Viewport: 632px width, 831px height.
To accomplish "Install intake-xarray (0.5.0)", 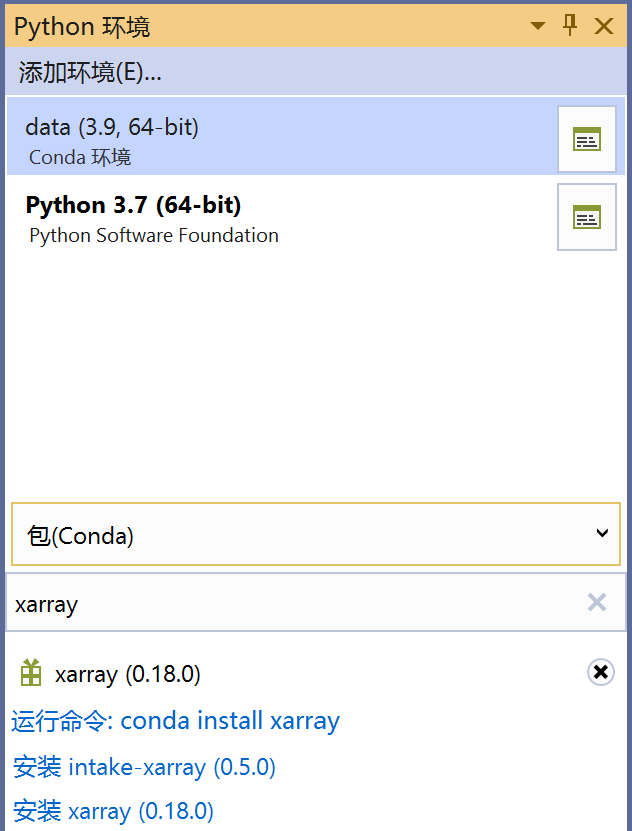I will (x=144, y=767).
